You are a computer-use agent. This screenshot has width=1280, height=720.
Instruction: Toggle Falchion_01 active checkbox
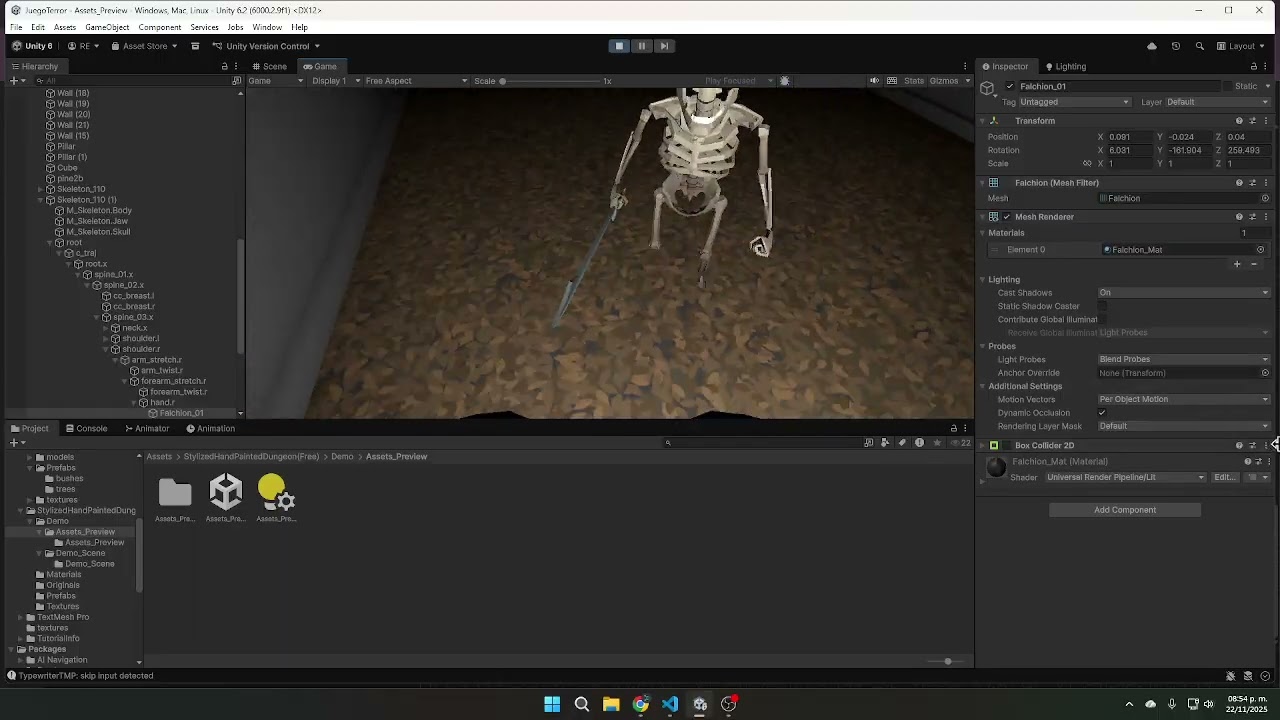1009,87
